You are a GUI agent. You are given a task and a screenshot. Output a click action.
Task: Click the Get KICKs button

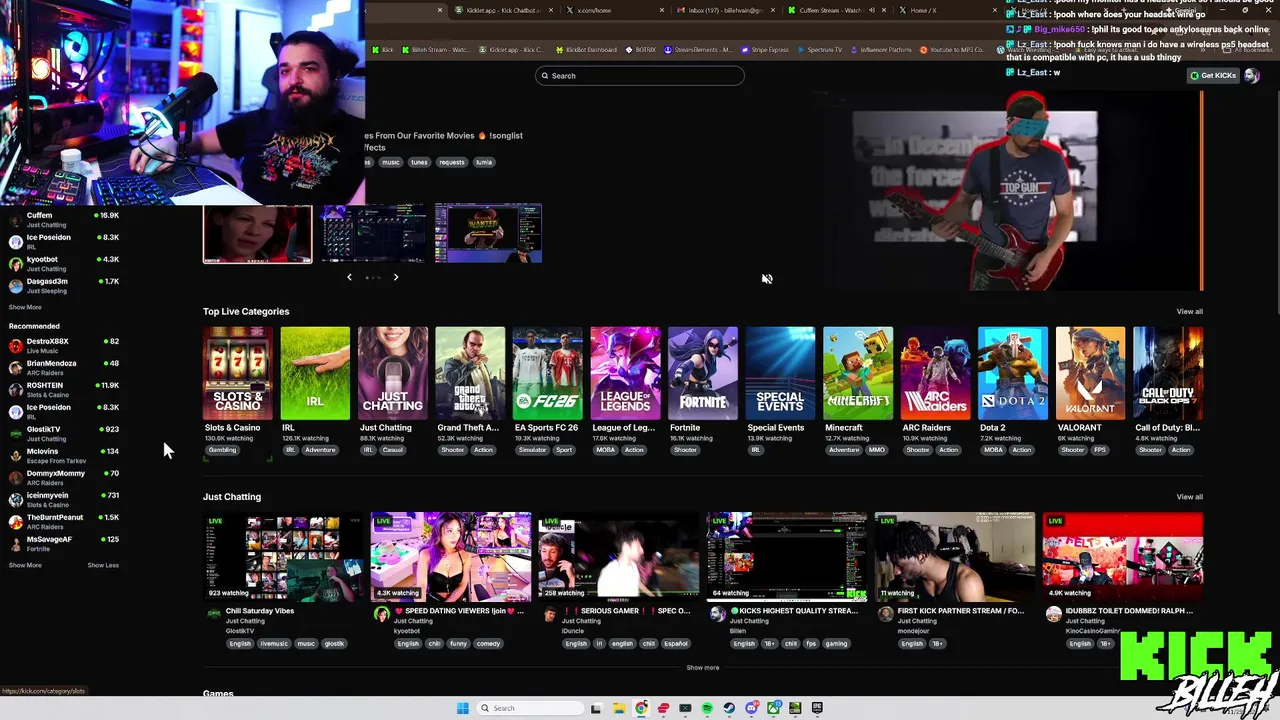[x=1213, y=76]
